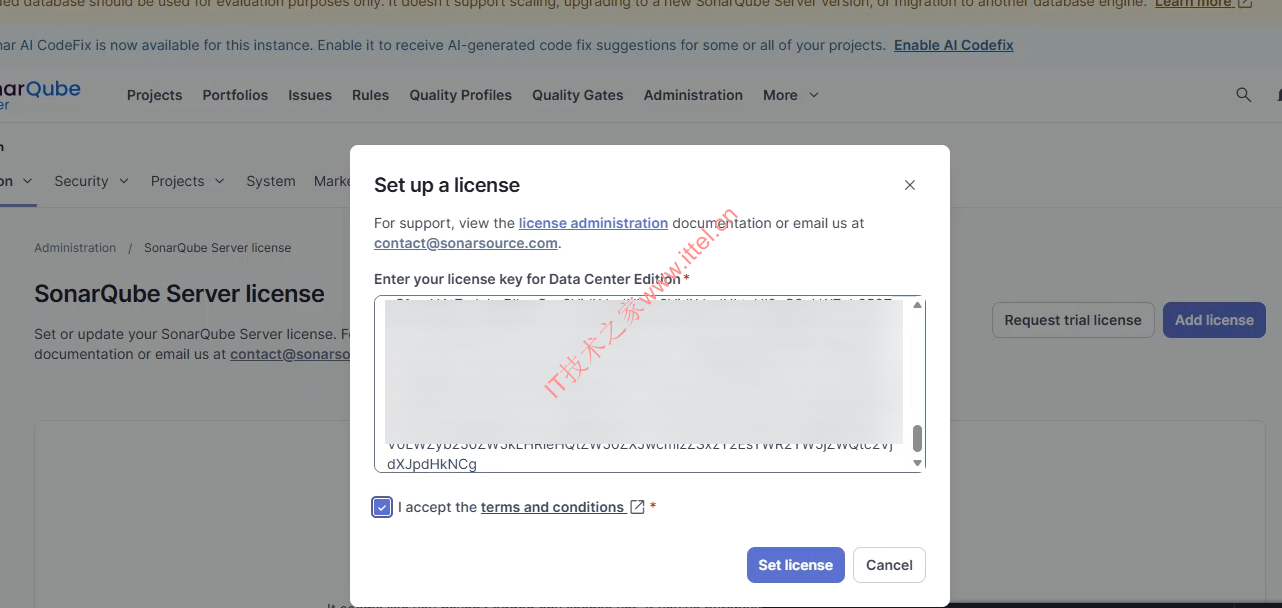Image resolution: width=1282 pixels, height=608 pixels.
Task: Click external link icon beside terms and conditions
Action: [x=637, y=507]
